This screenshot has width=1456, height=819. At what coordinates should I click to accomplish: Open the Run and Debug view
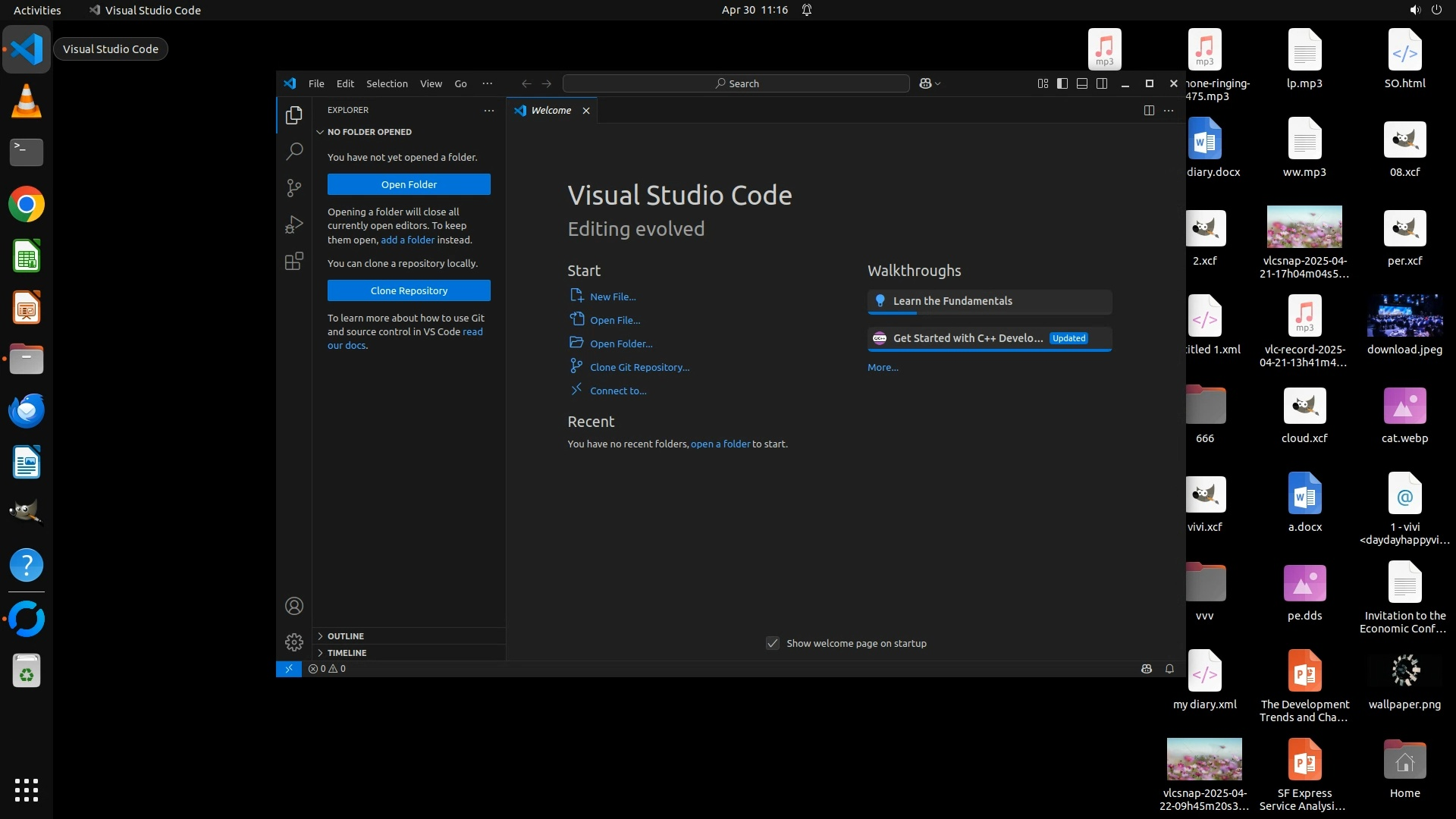[x=294, y=224]
